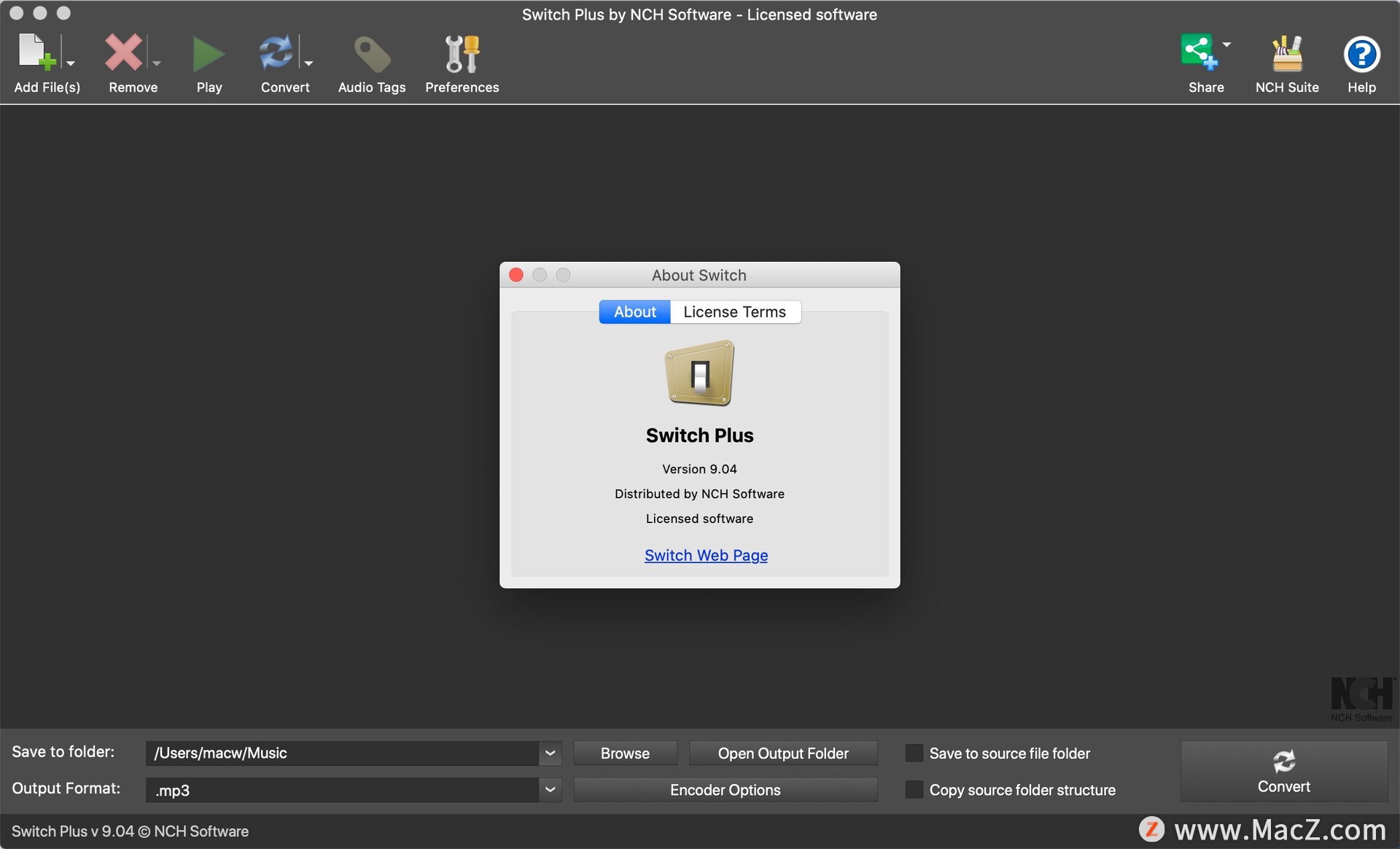Open the Help icon

(x=1361, y=55)
